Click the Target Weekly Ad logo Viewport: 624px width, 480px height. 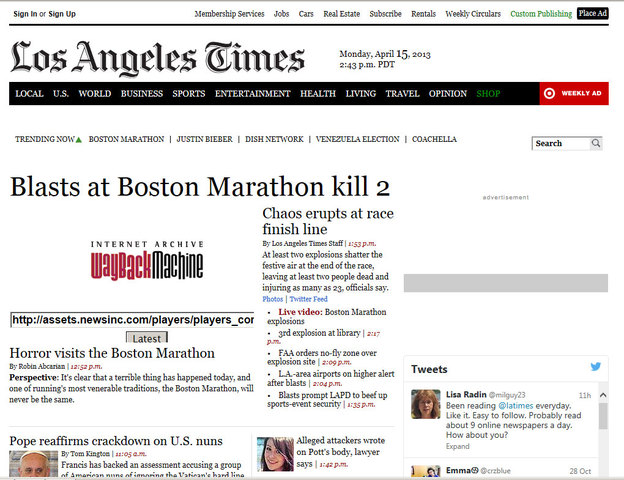point(574,94)
